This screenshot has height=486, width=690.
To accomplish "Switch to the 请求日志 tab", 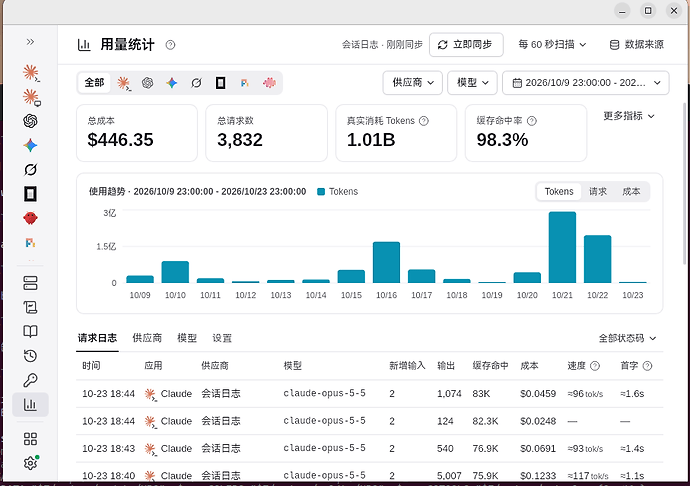I will point(97,338).
